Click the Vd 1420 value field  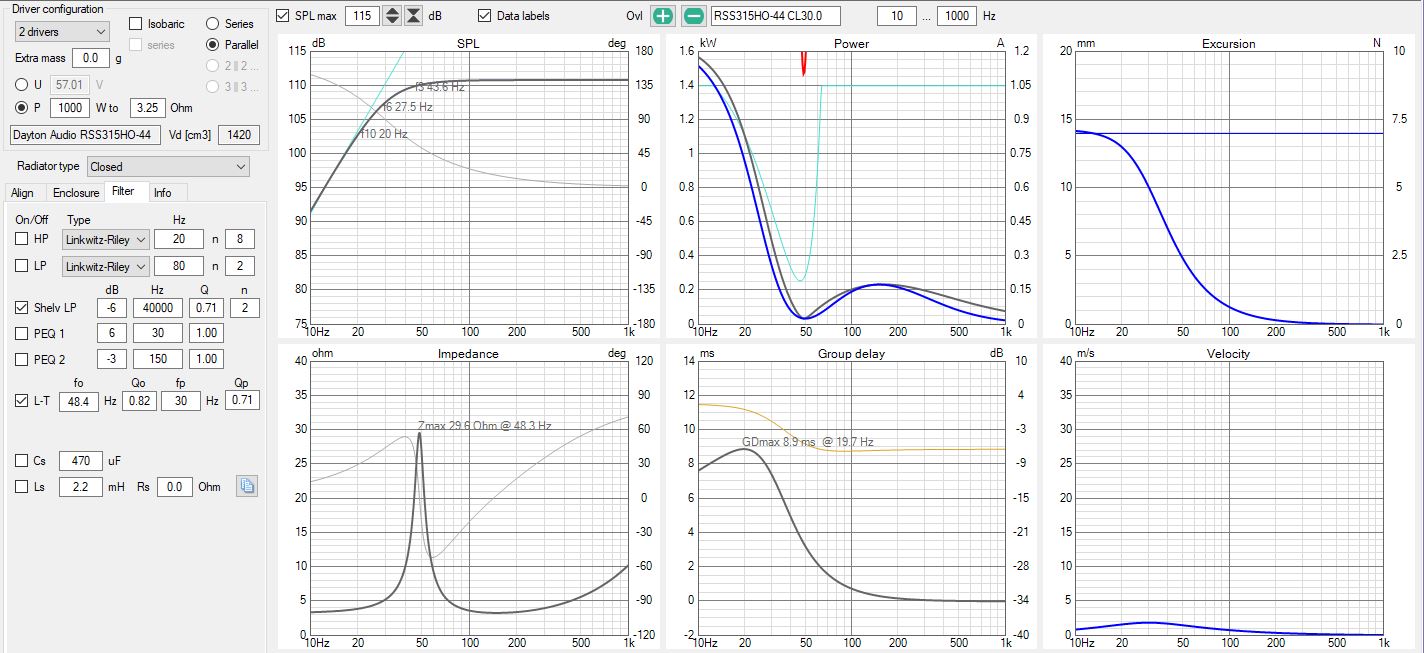[x=239, y=135]
